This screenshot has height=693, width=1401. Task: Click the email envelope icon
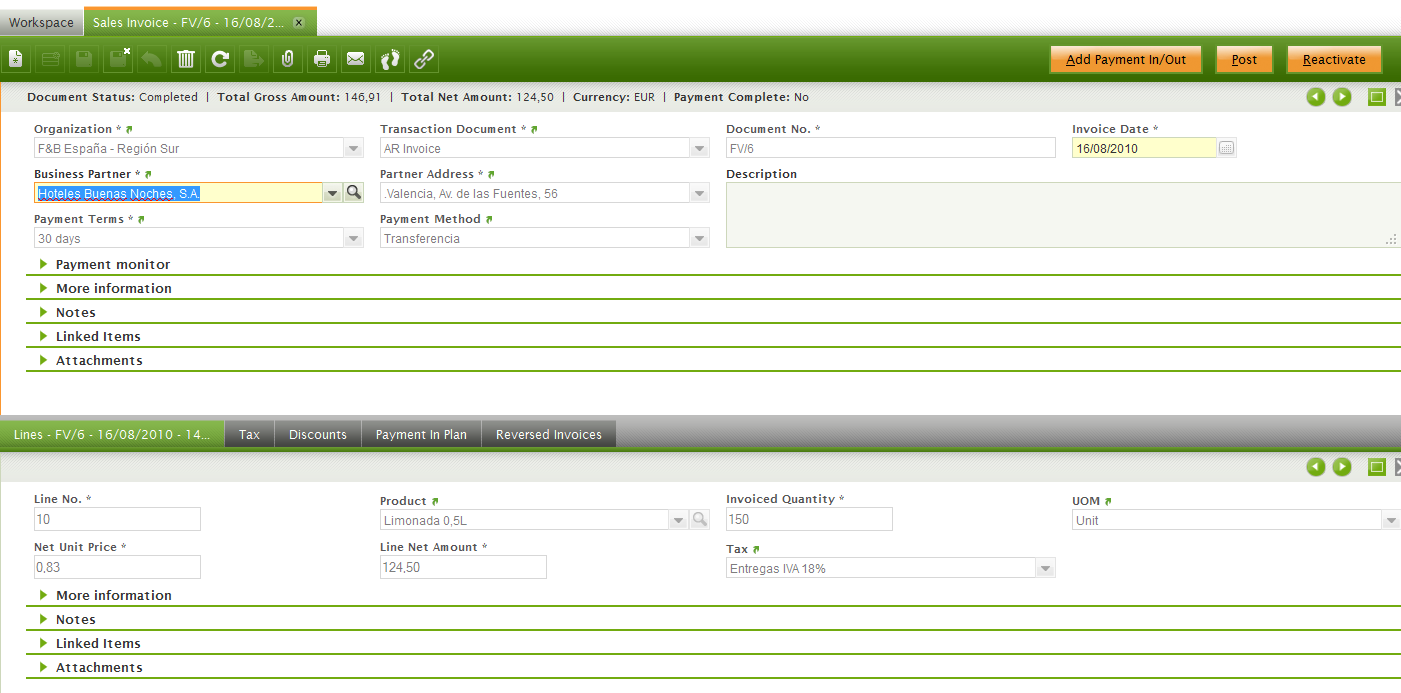(355, 60)
